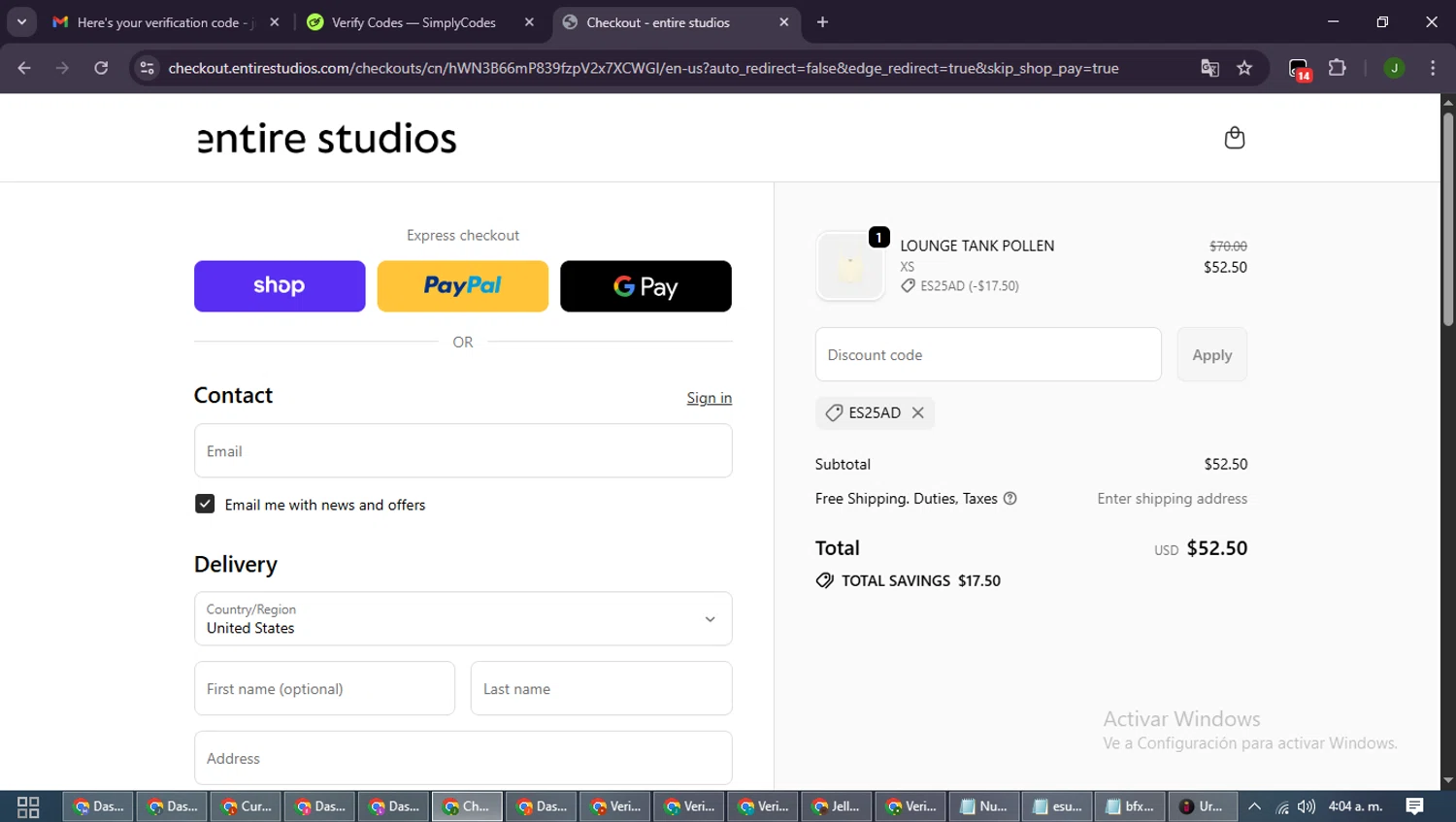This screenshot has height=822, width=1456.
Task: Click the Lounge Tank Pollen product thumbnail
Action: click(850, 266)
